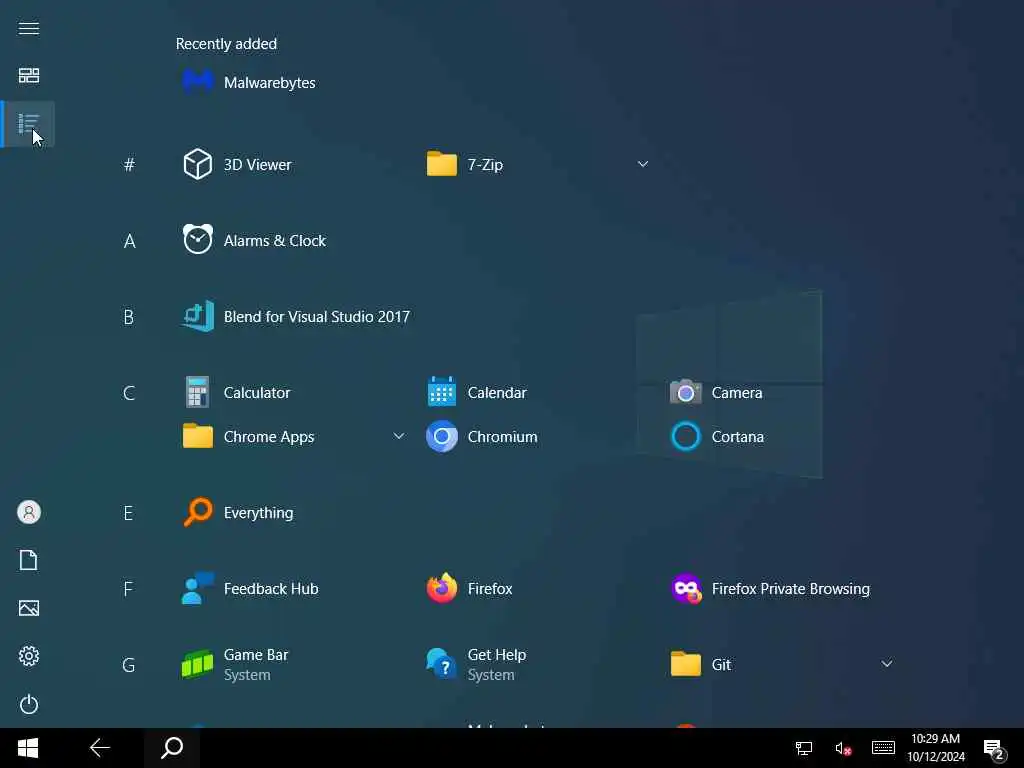This screenshot has width=1024, height=768.
Task: Switch to Pinned tiles view
Action: point(29,76)
